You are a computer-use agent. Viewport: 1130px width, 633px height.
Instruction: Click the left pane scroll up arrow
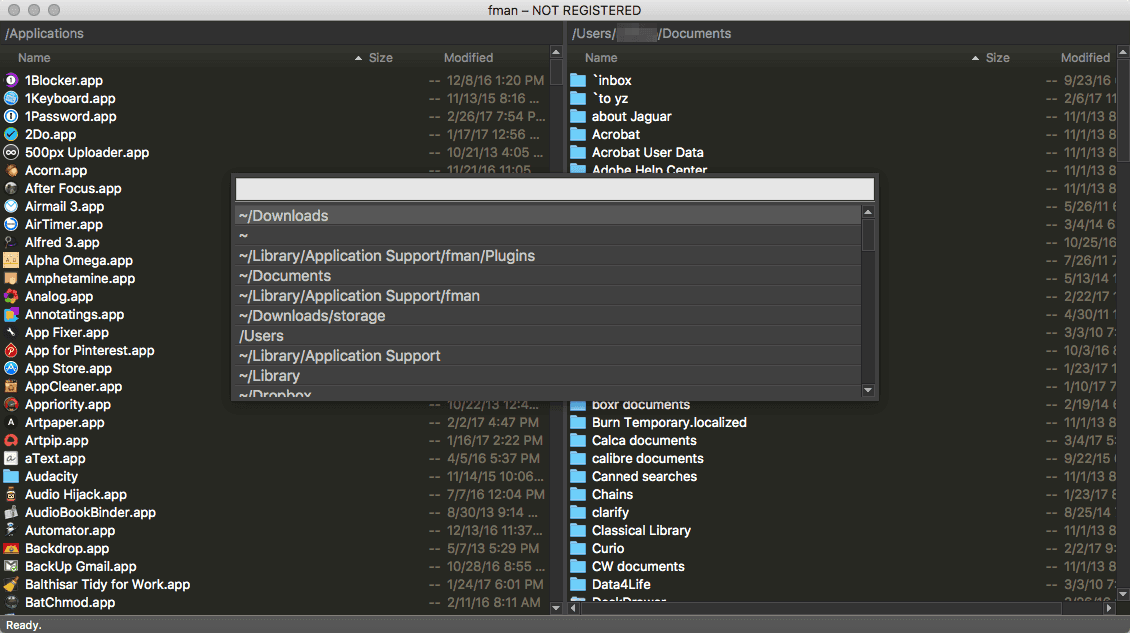[x=556, y=52]
